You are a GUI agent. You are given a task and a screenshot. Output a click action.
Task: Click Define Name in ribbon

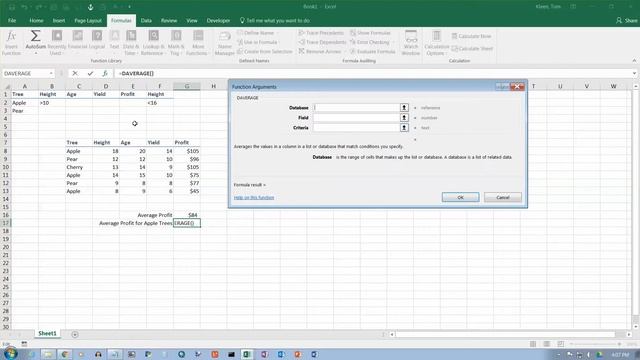coord(258,33)
